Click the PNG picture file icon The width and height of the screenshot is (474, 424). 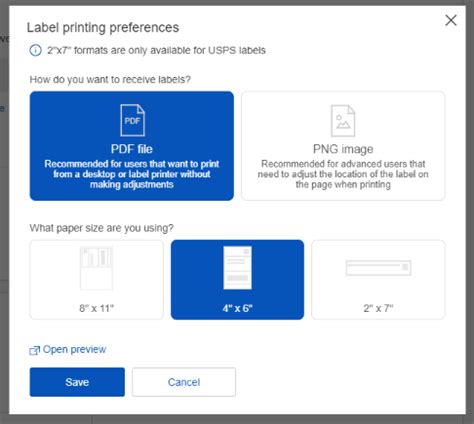coord(343,121)
